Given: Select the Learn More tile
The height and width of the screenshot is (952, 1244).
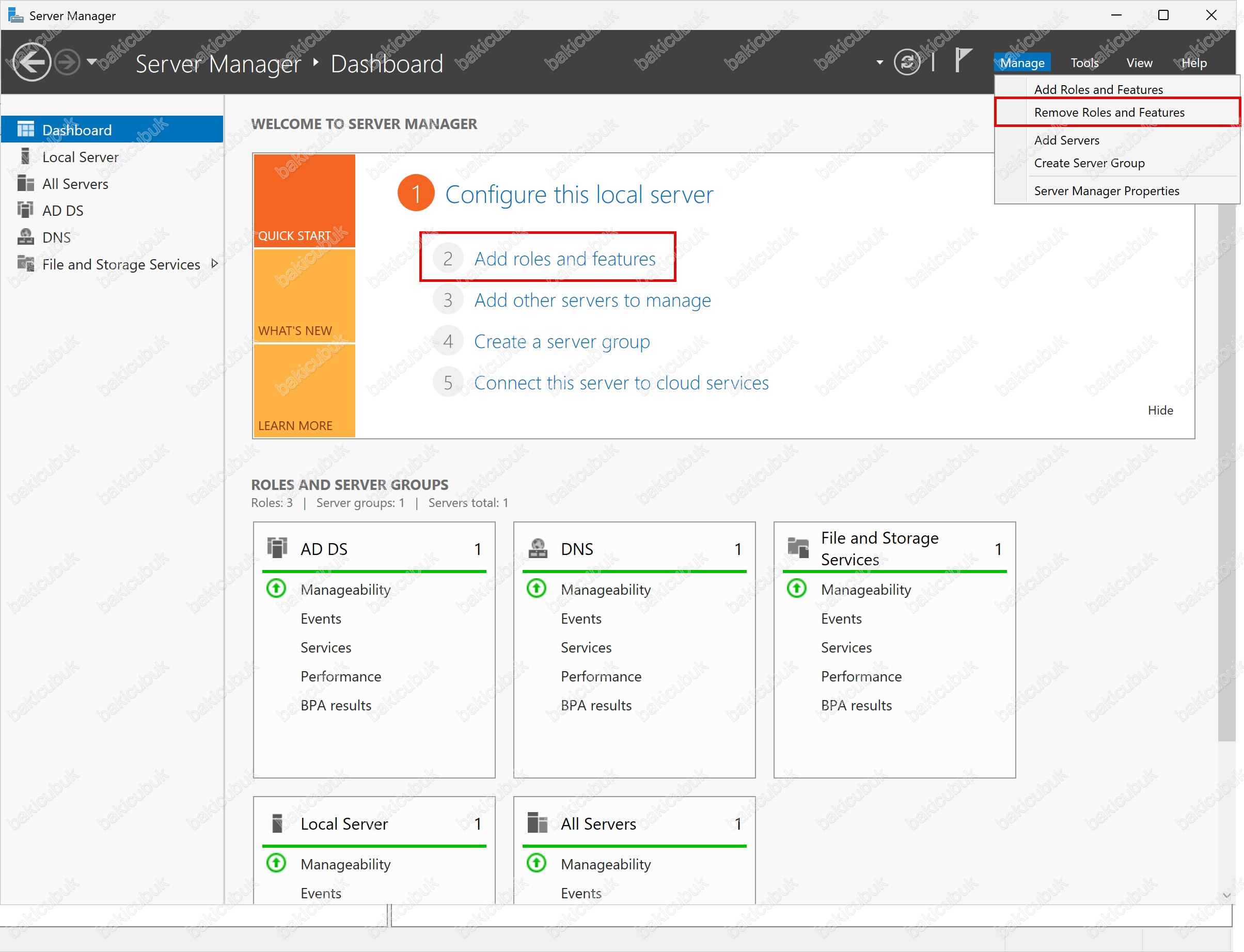Looking at the screenshot, I should (x=304, y=390).
